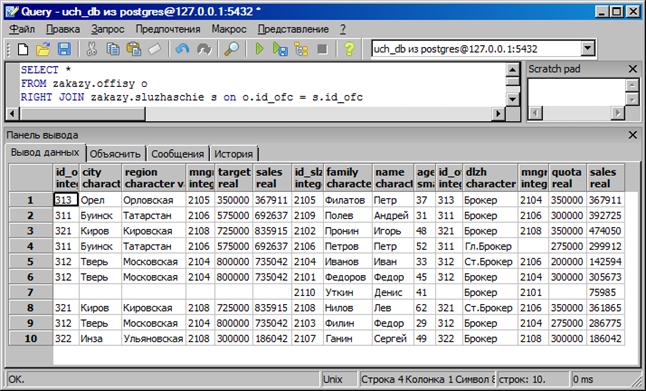Select row 10 header in results
Screen dimensions: 646x391
click(30, 339)
